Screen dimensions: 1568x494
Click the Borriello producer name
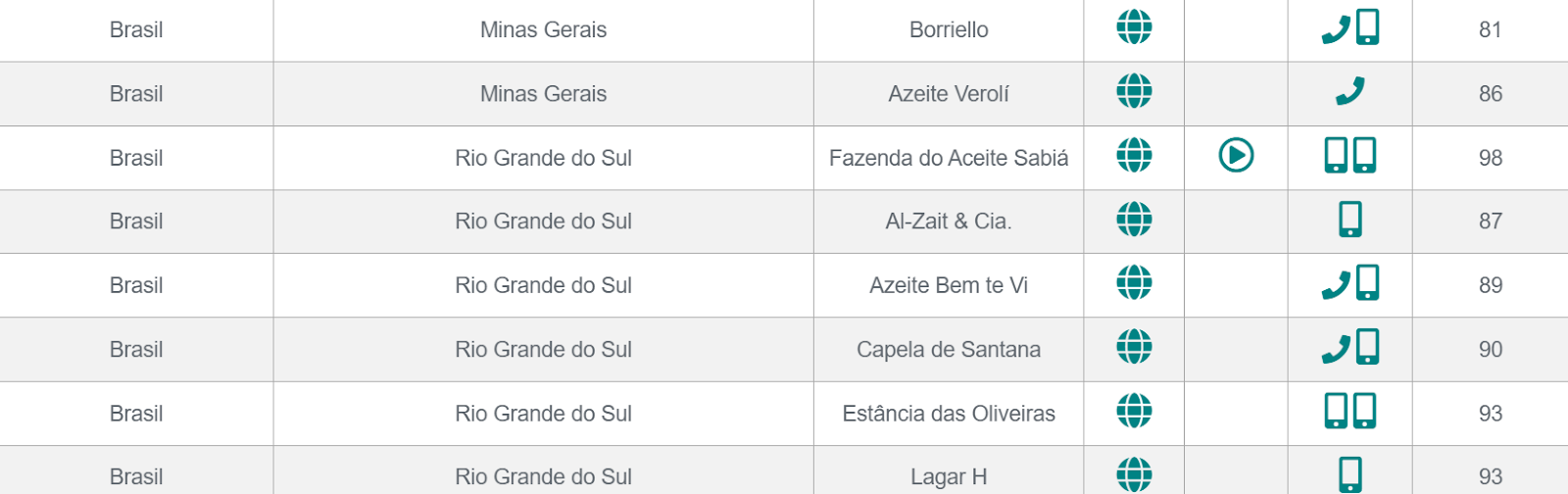pyautogui.click(x=949, y=29)
